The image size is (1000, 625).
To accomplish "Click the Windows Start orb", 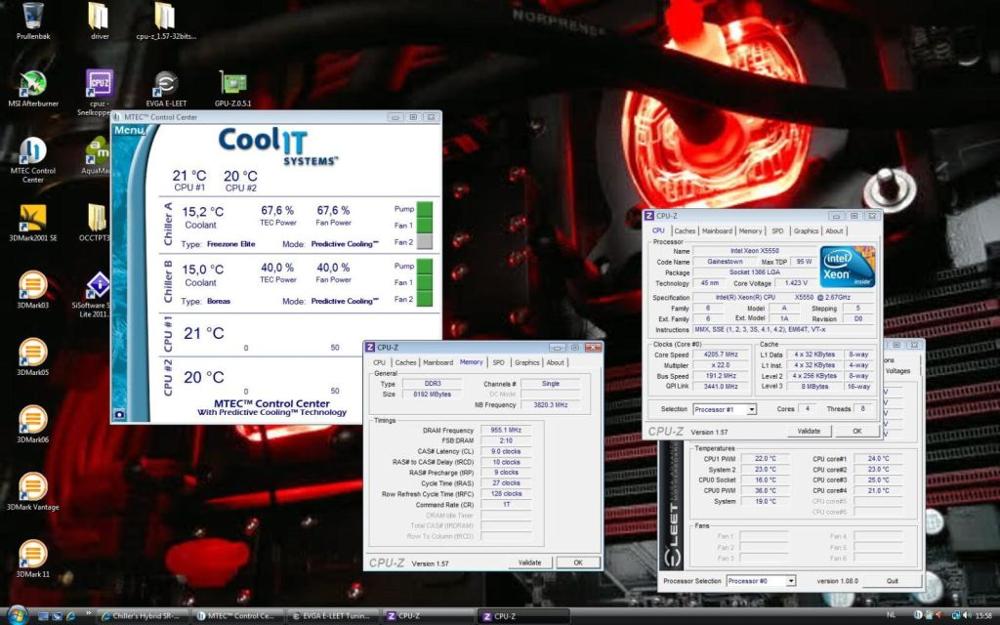I will (x=17, y=615).
